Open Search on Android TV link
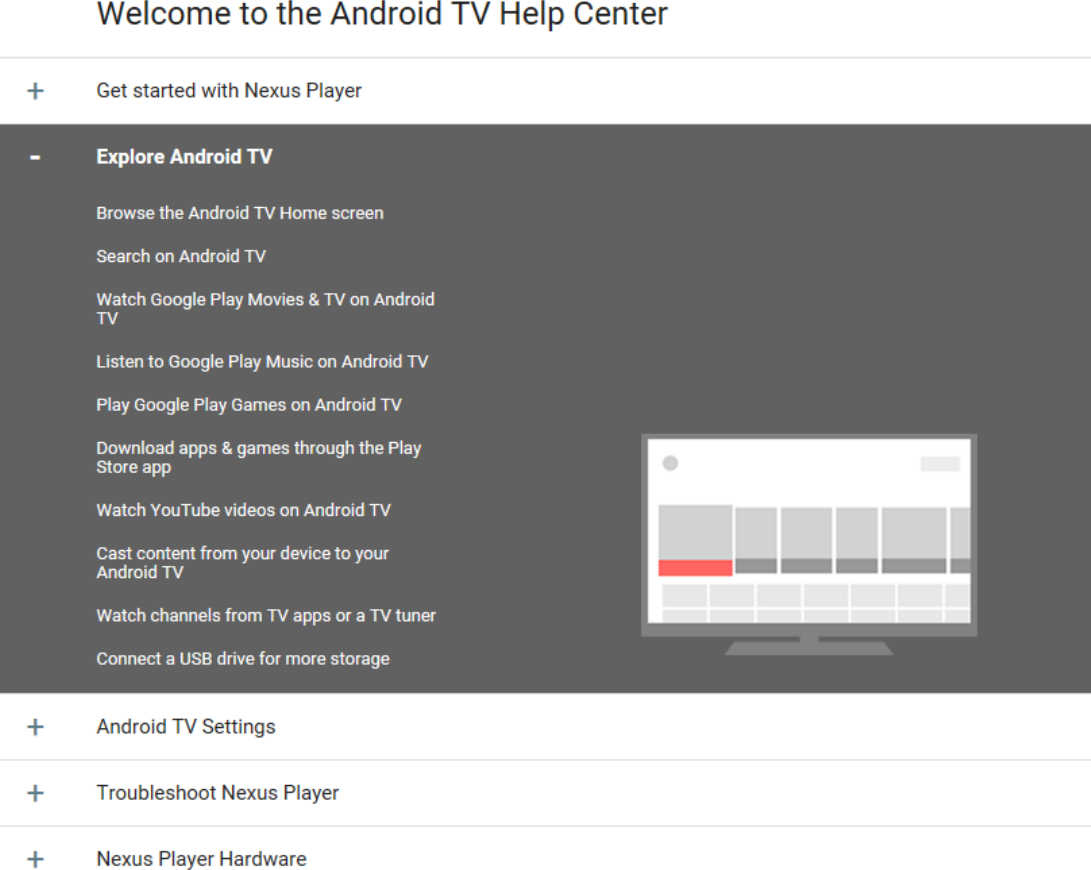The height and width of the screenshot is (870, 1091). (181, 256)
